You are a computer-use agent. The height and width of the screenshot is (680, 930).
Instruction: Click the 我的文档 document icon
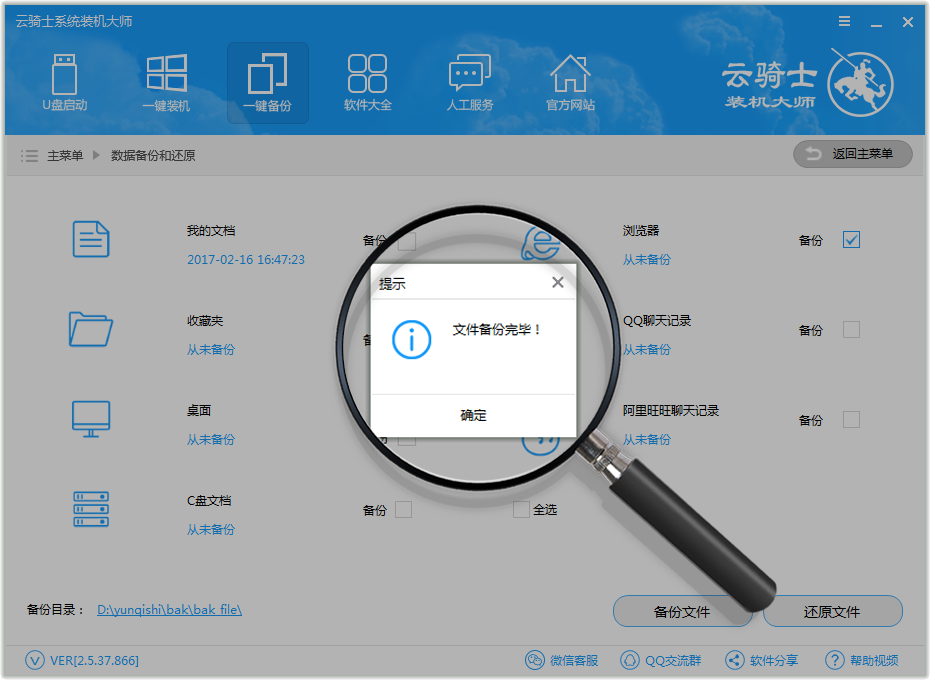pos(91,239)
